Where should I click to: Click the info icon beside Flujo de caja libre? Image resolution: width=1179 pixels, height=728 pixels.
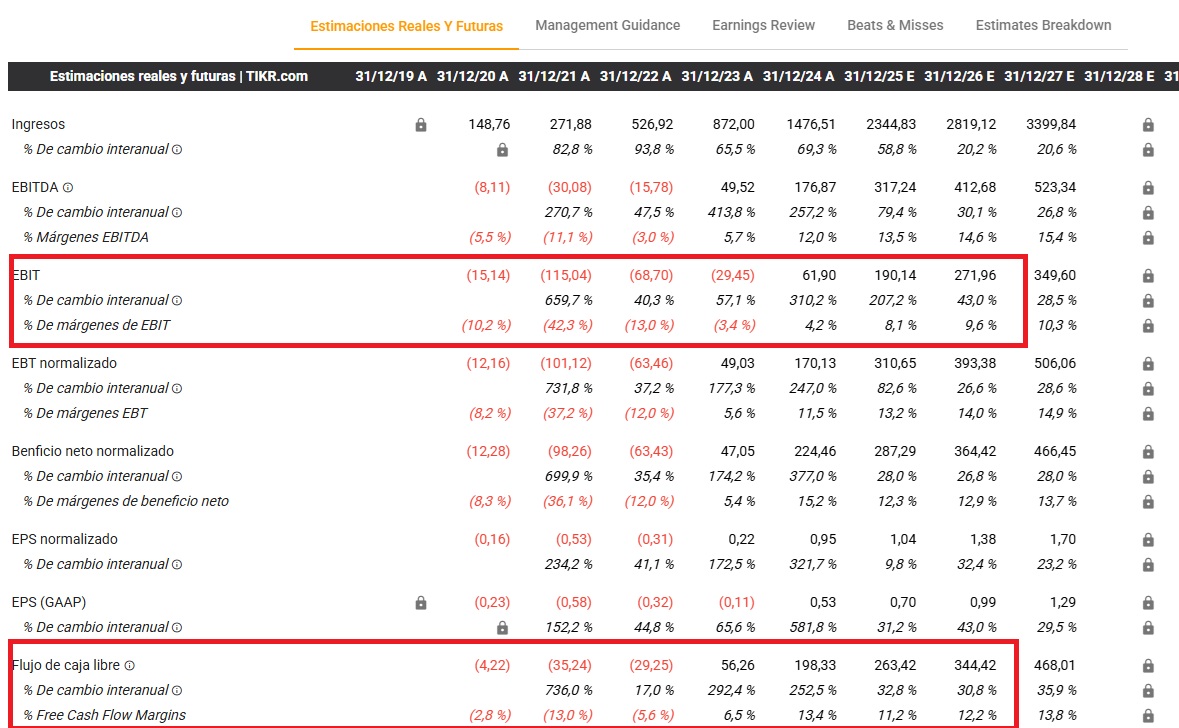pos(129,666)
